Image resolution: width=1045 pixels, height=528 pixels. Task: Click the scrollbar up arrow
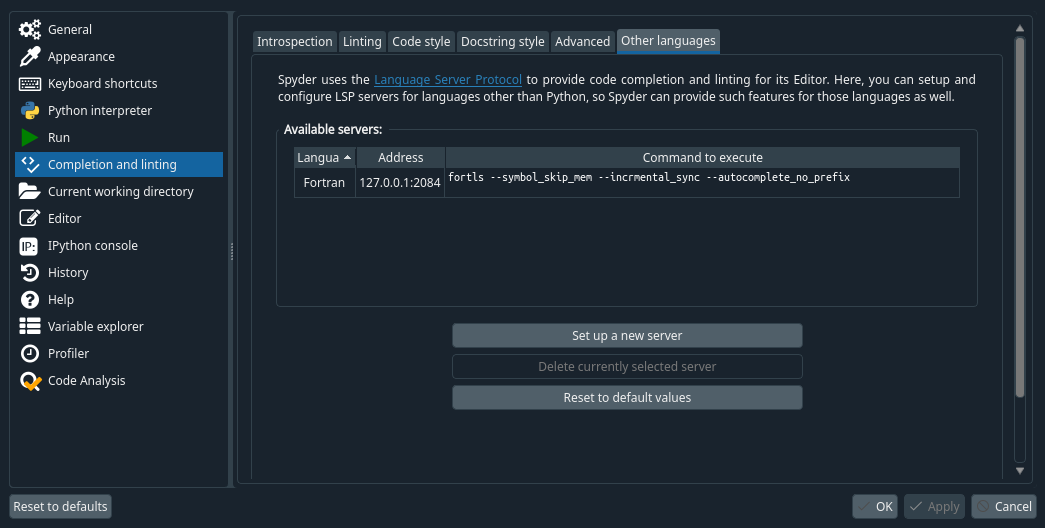click(x=1020, y=28)
